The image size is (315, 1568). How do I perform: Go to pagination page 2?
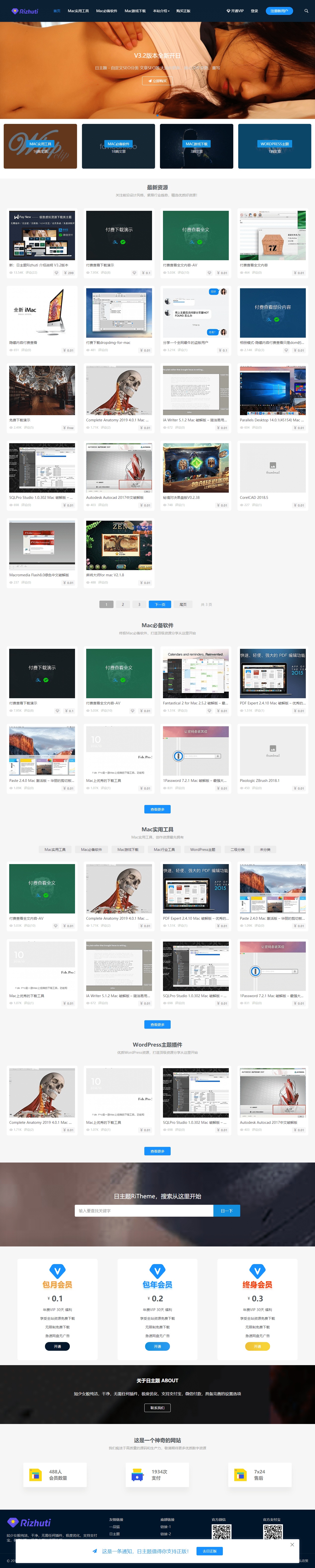tap(122, 604)
